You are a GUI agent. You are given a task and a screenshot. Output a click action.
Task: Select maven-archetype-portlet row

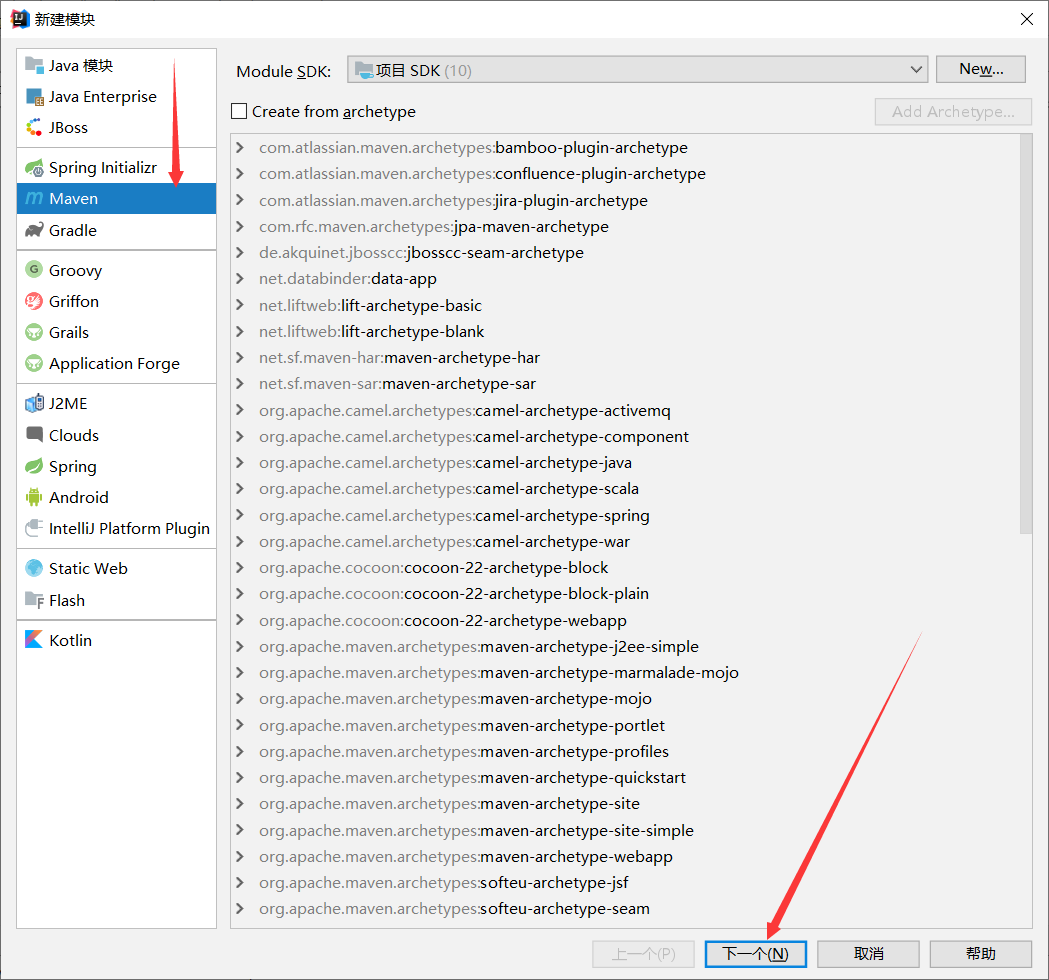[x=625, y=725]
